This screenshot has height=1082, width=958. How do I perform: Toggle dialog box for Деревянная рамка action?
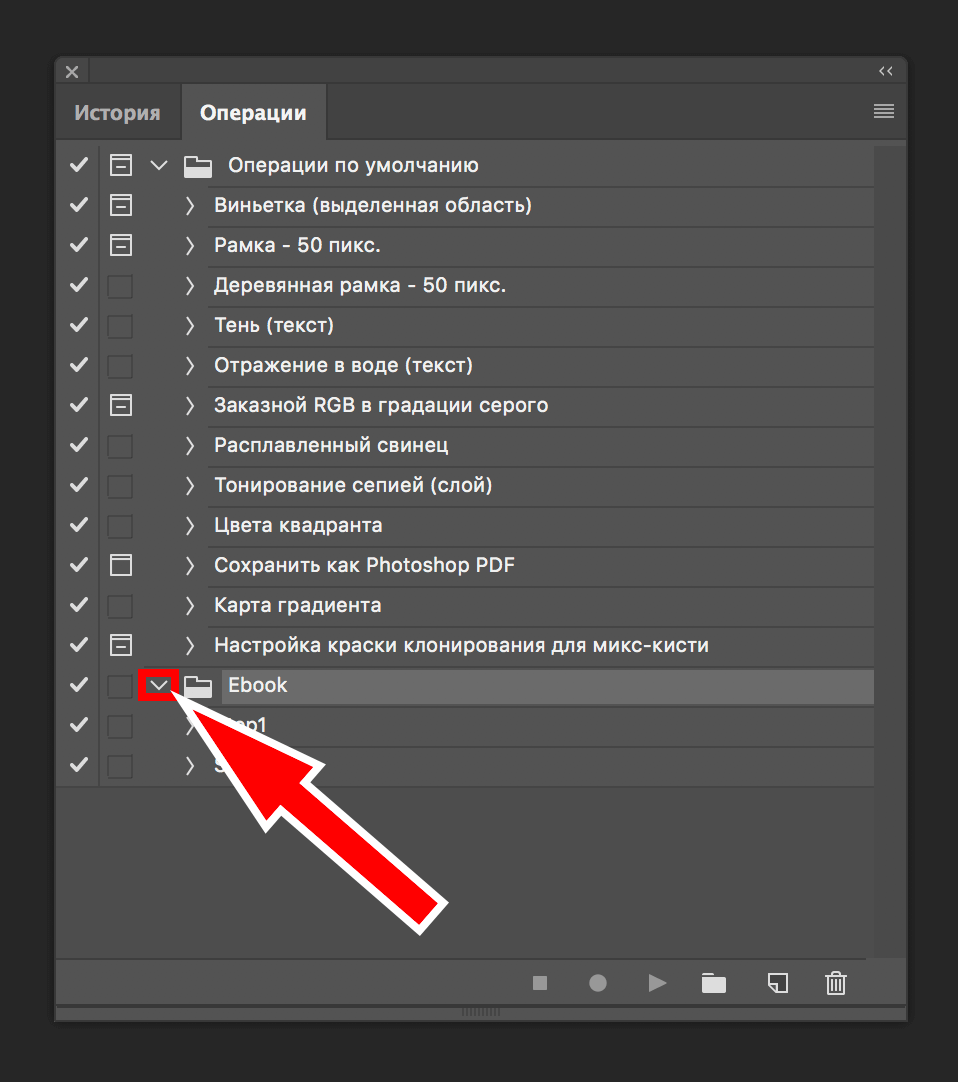(x=120, y=286)
